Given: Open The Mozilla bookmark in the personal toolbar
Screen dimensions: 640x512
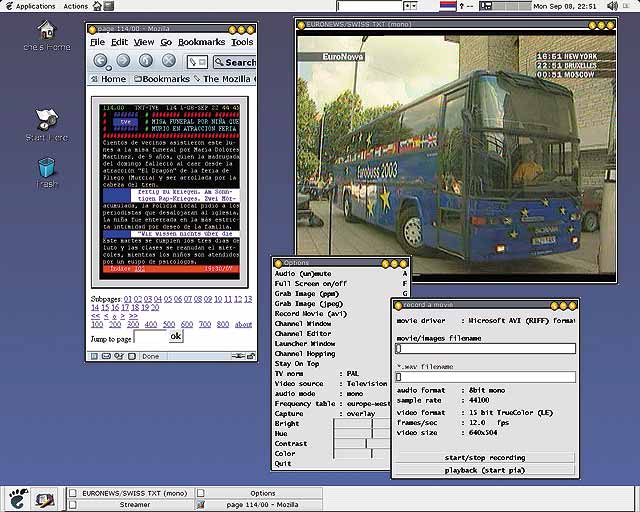Looking at the screenshot, I should [x=225, y=79].
